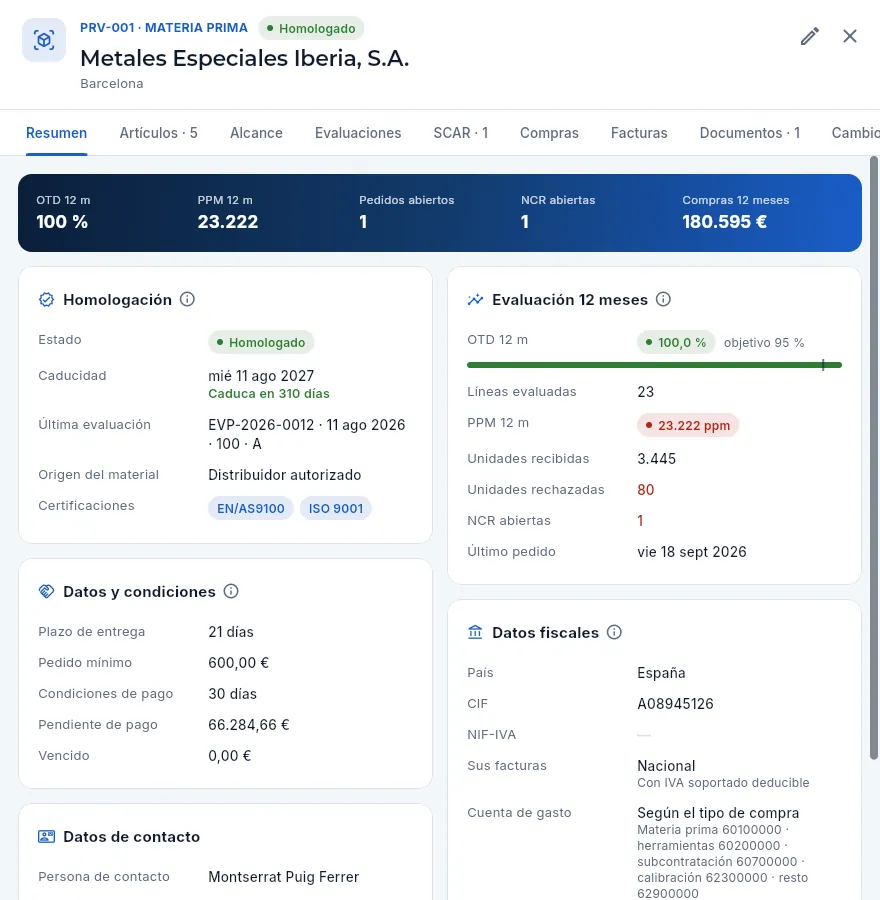Click the Pendiente de pago amount 66.284,66 €
880x900 pixels.
pyautogui.click(x=249, y=724)
